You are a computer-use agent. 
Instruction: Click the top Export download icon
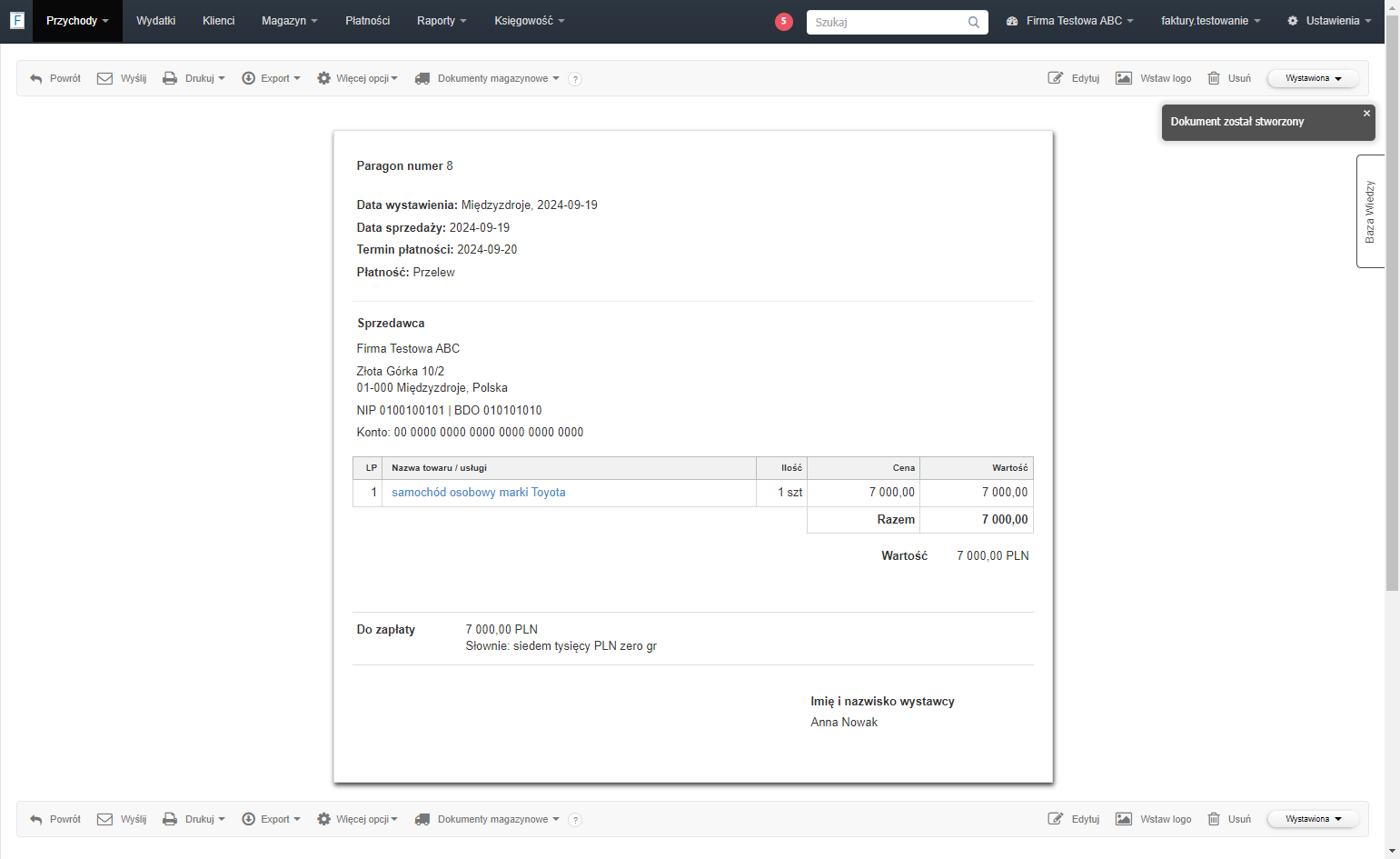coord(248,78)
